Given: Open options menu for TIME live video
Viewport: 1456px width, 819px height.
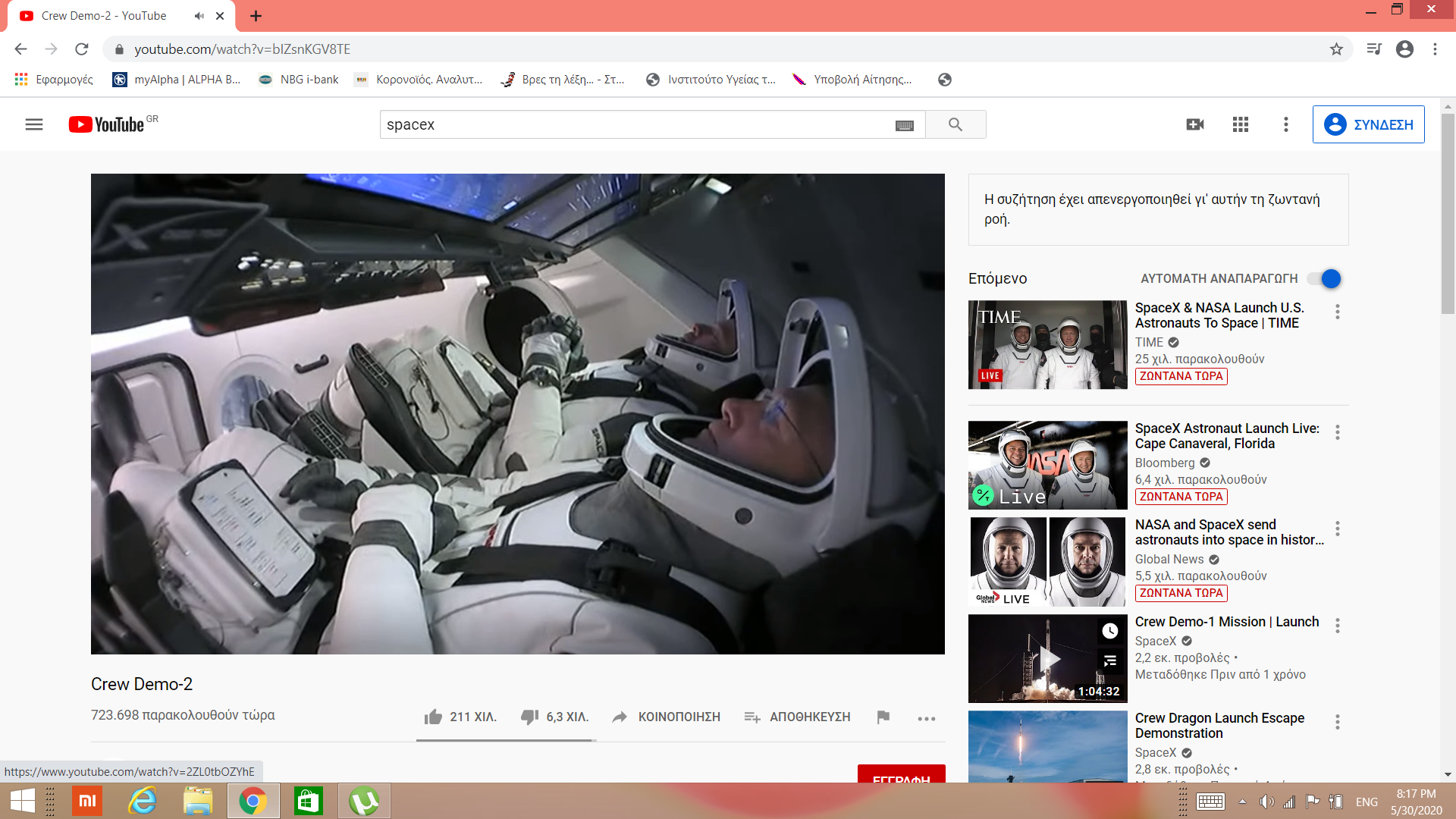Looking at the screenshot, I should tap(1337, 312).
